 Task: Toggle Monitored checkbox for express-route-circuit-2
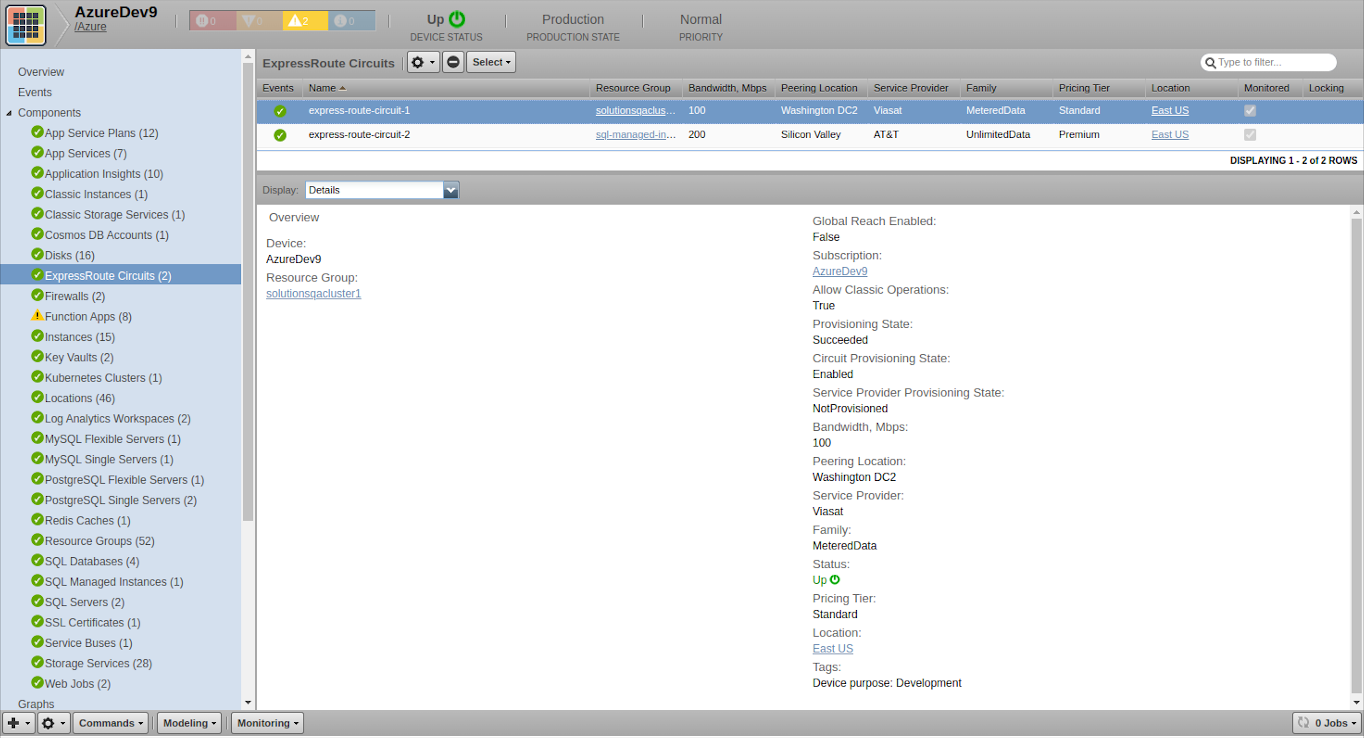coord(1249,135)
